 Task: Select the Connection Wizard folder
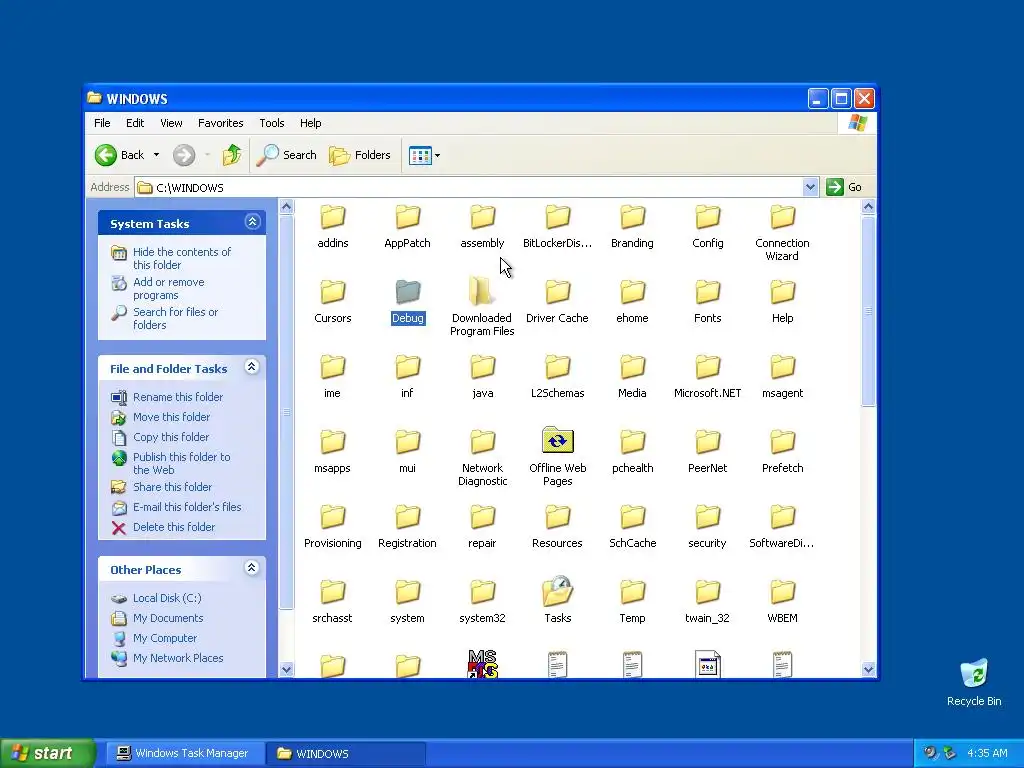(782, 233)
